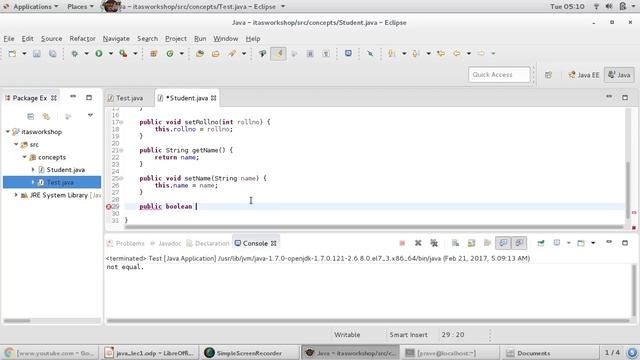640x360 pixels.
Task: Click the Quick Access search field
Action: (x=499, y=75)
